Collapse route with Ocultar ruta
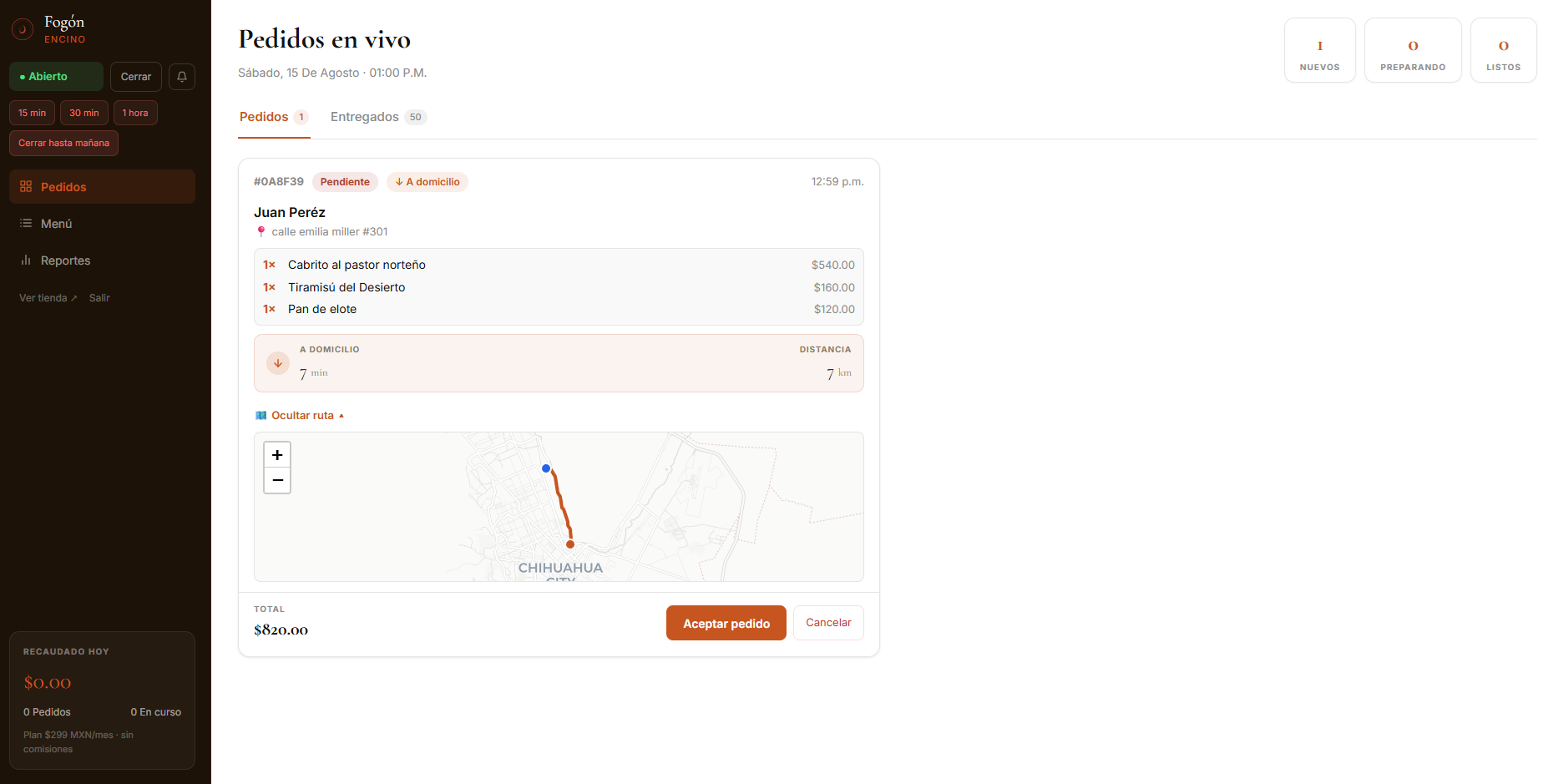1558x784 pixels. (300, 416)
